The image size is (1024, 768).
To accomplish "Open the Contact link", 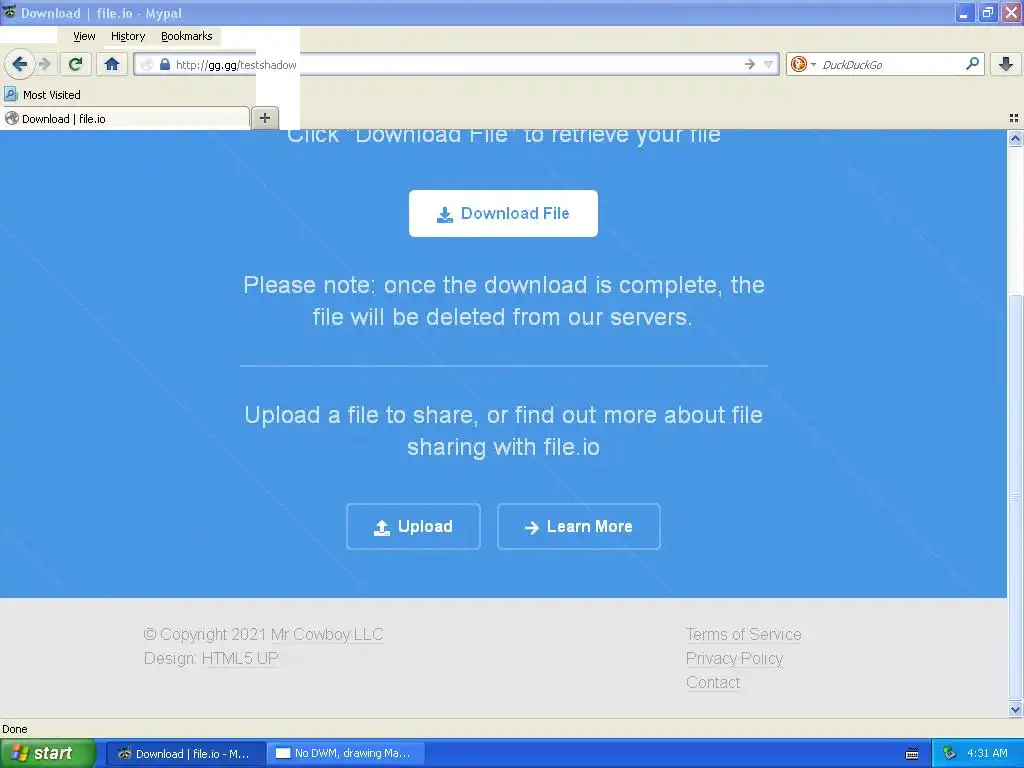I will (x=712, y=682).
